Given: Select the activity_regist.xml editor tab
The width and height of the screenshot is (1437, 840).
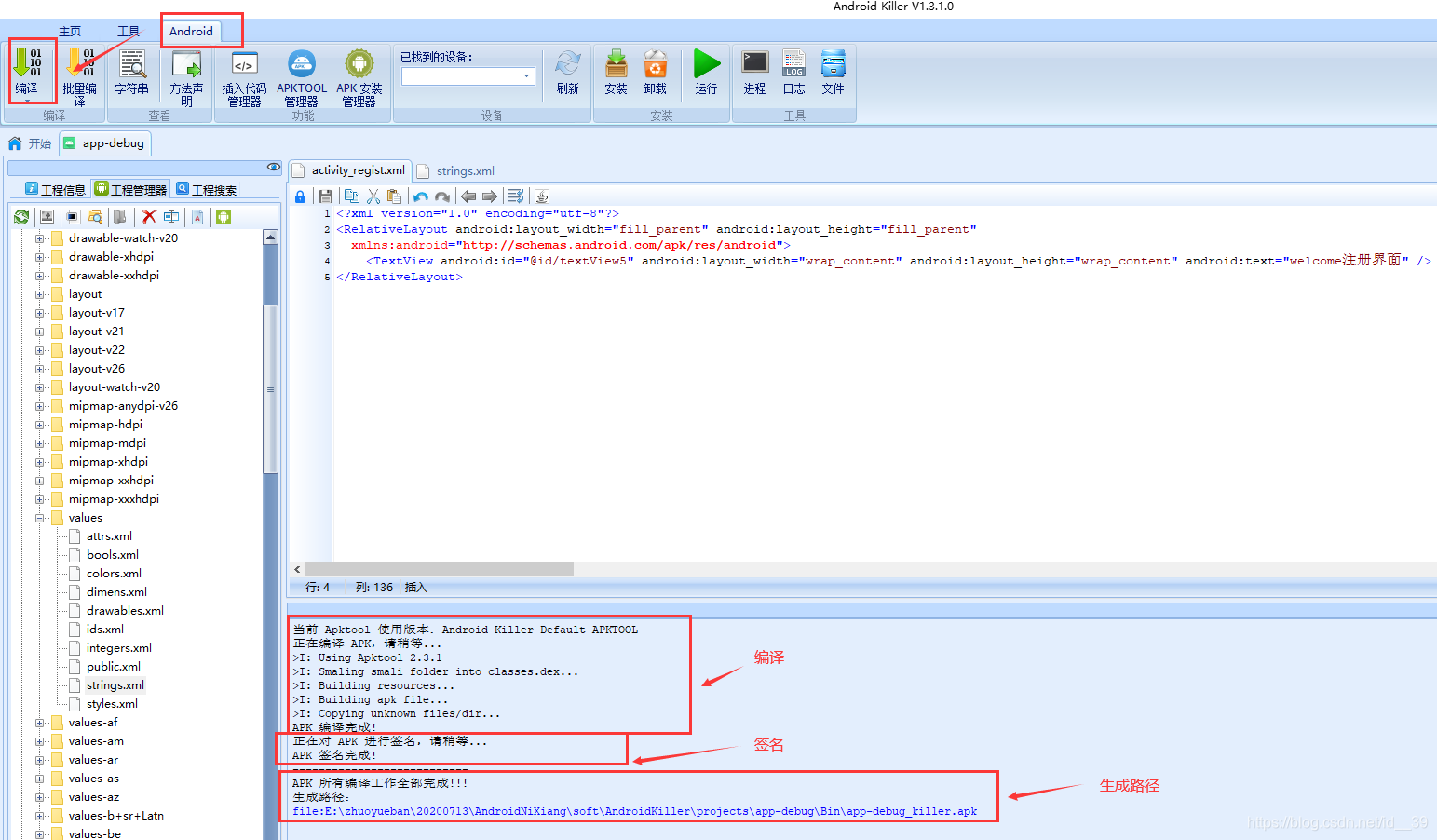Looking at the screenshot, I should coord(349,170).
